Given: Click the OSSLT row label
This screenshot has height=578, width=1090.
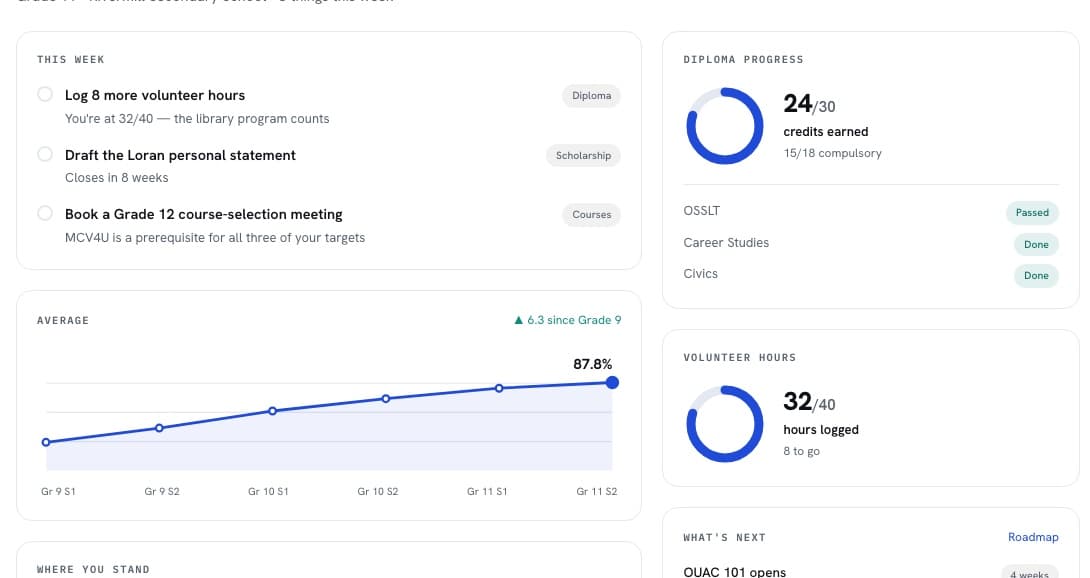Looking at the screenshot, I should [701, 211].
